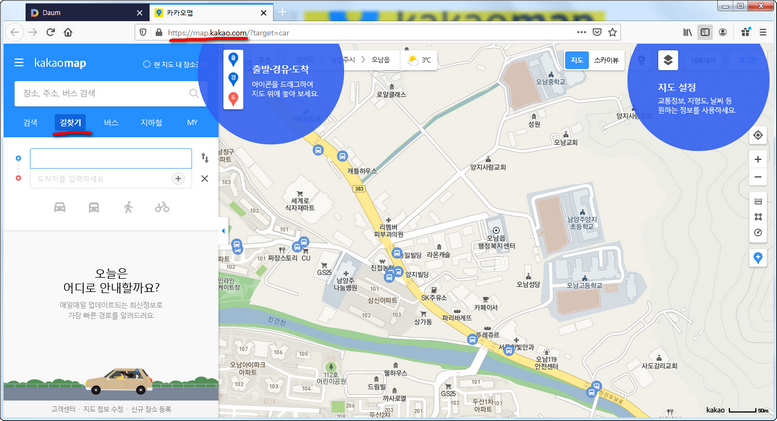Image resolution: width=777 pixels, height=421 pixels.
Task: Click the kakaomap logo
Action: [60, 63]
